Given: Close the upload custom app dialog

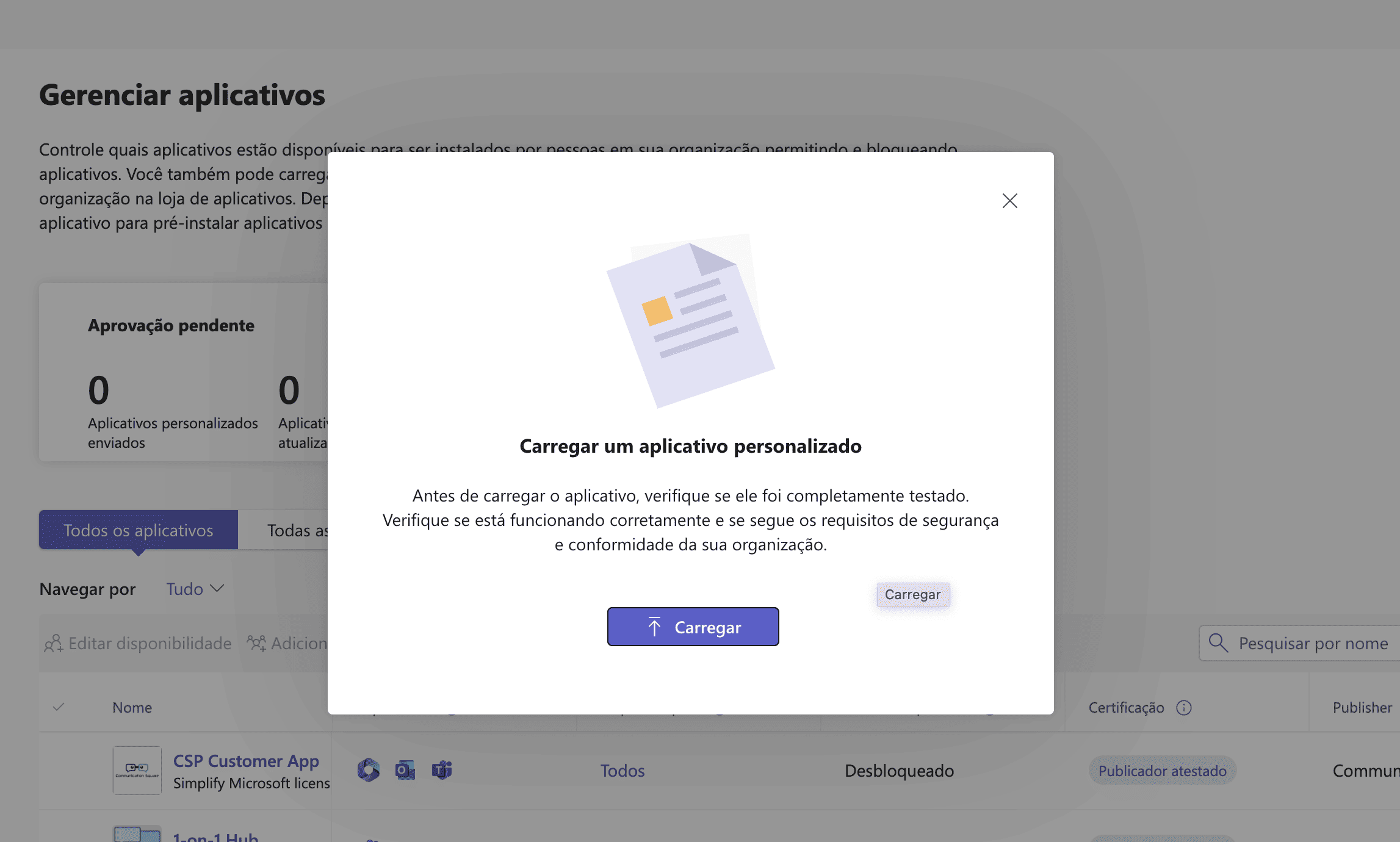Looking at the screenshot, I should [x=1009, y=201].
